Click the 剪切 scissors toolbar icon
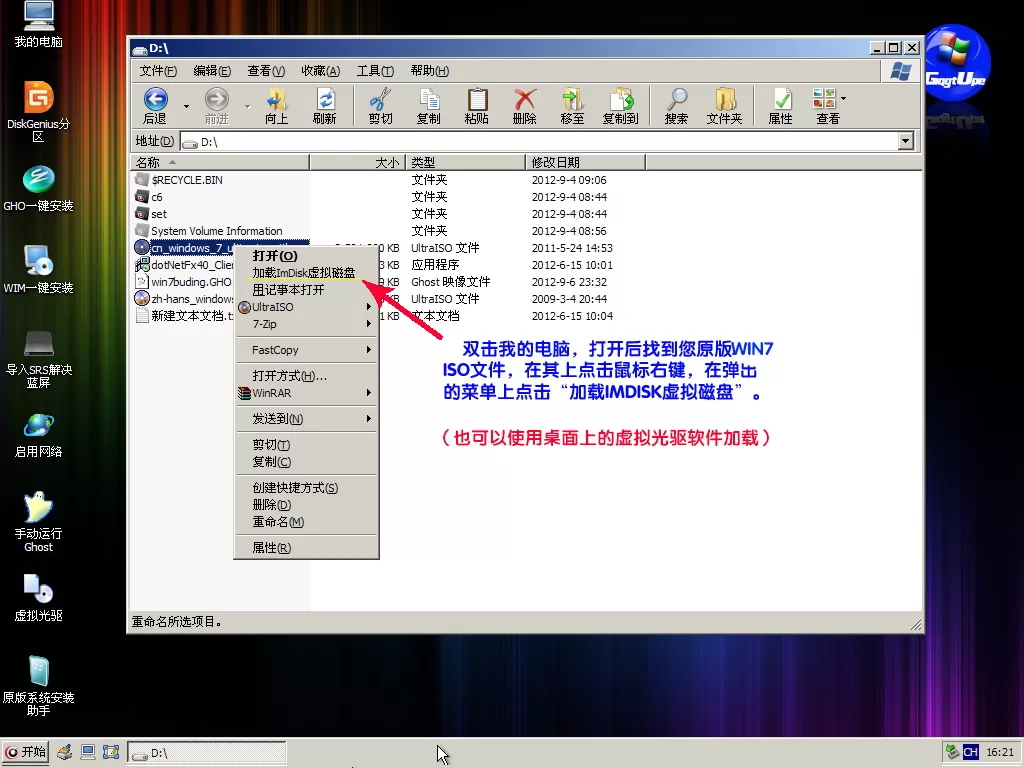The width and height of the screenshot is (1024, 768). (x=380, y=99)
